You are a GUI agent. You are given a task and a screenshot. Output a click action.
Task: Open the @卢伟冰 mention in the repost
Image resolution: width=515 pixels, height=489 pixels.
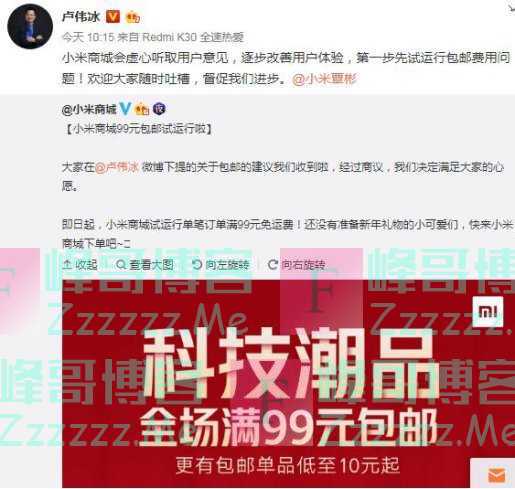click(117, 167)
